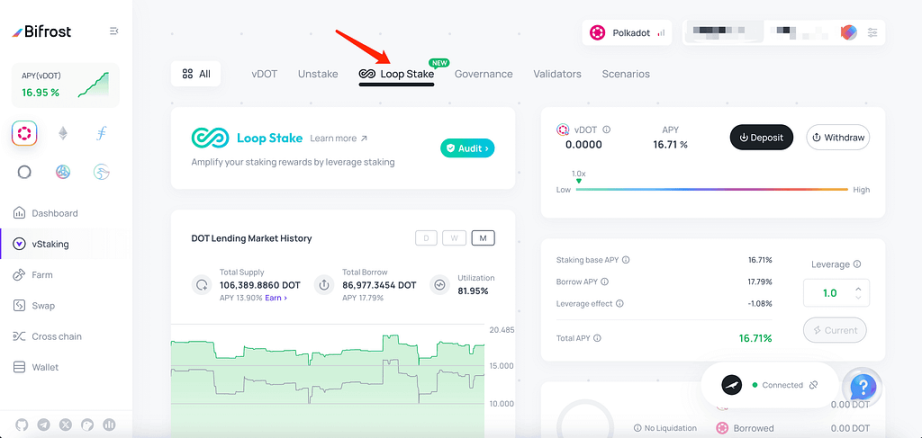Open Farm in the sidebar
The height and width of the screenshot is (438, 922).
pyautogui.click(x=66, y=275)
